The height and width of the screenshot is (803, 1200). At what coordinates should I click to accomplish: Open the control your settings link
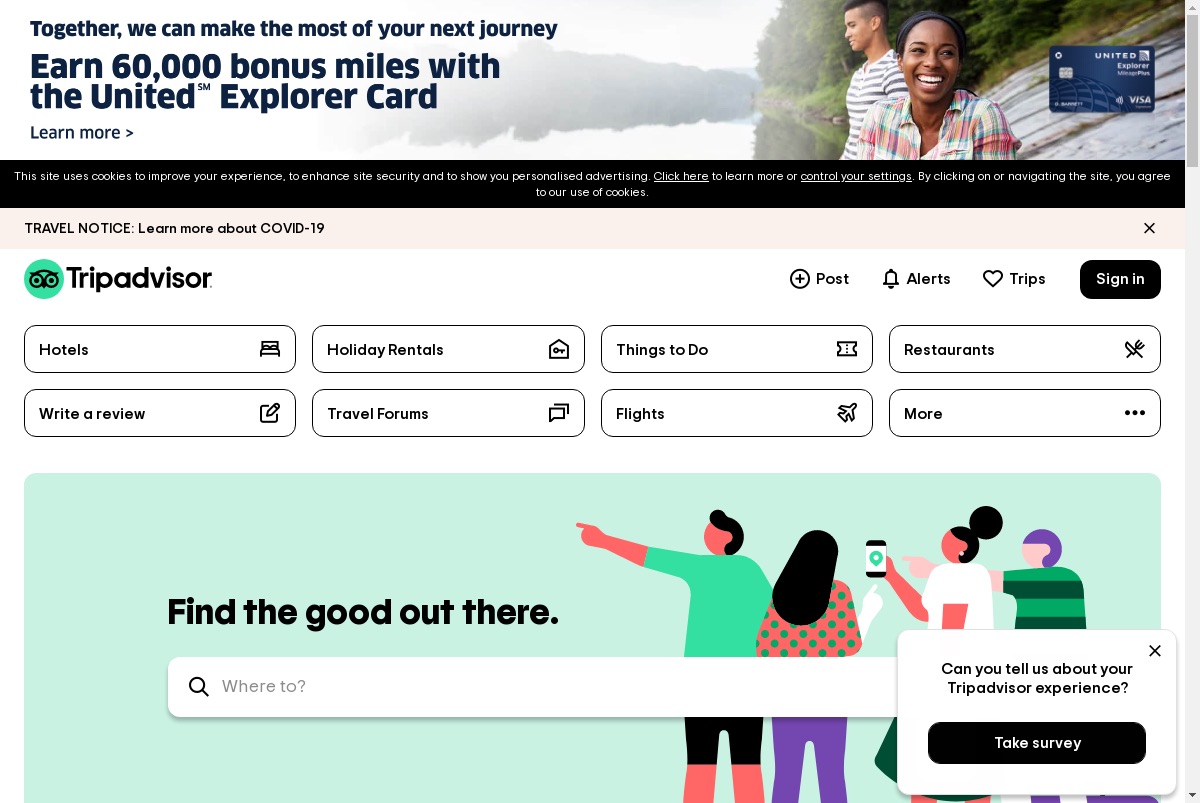tap(856, 176)
